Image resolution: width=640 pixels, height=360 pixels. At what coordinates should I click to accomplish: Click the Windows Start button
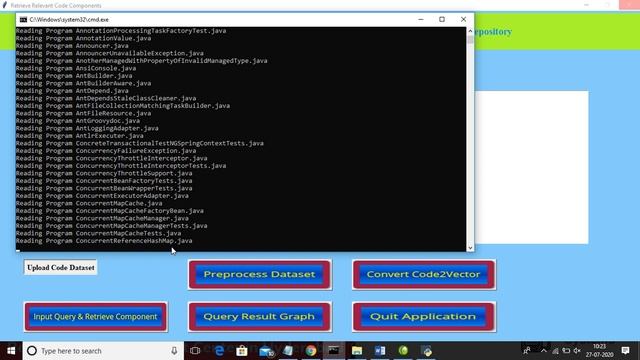[11, 351]
